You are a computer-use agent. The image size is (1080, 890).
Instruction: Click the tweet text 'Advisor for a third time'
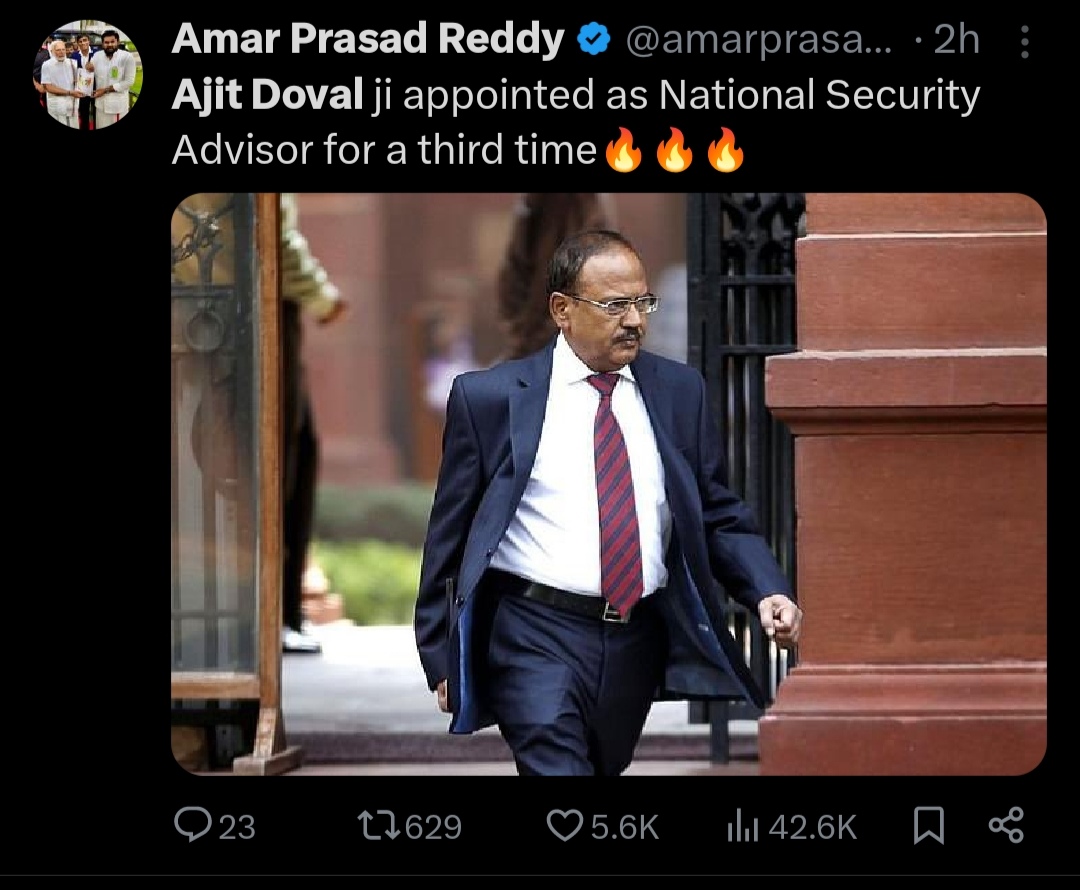(384, 149)
